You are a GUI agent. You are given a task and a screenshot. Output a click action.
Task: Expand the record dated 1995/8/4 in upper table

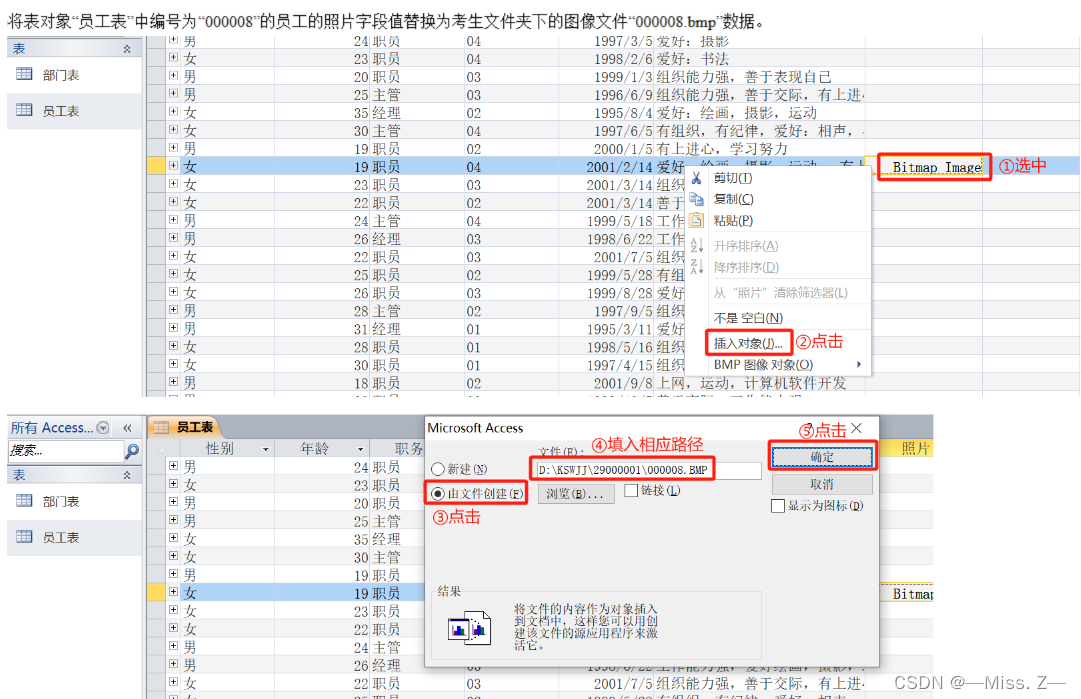173,111
